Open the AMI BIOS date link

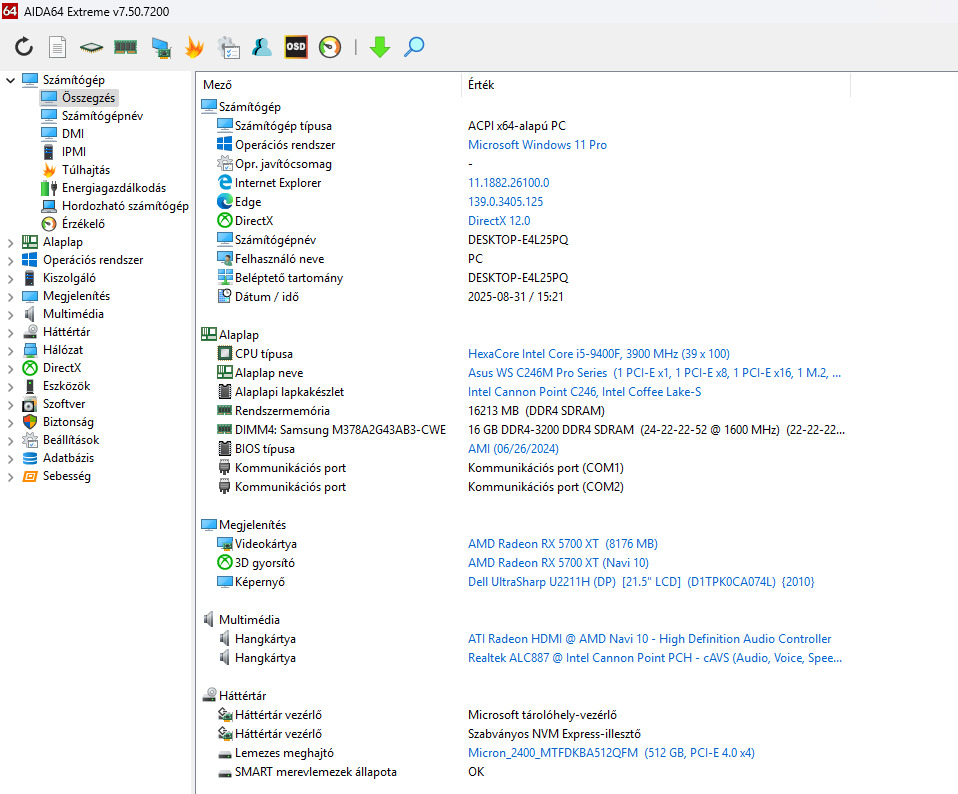tap(513, 449)
